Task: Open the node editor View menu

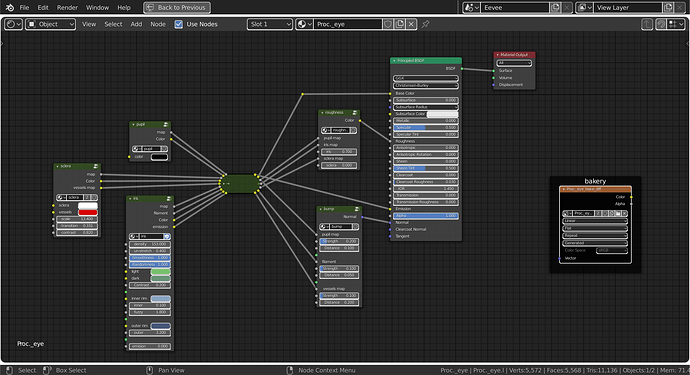Action: pyautogui.click(x=89, y=24)
